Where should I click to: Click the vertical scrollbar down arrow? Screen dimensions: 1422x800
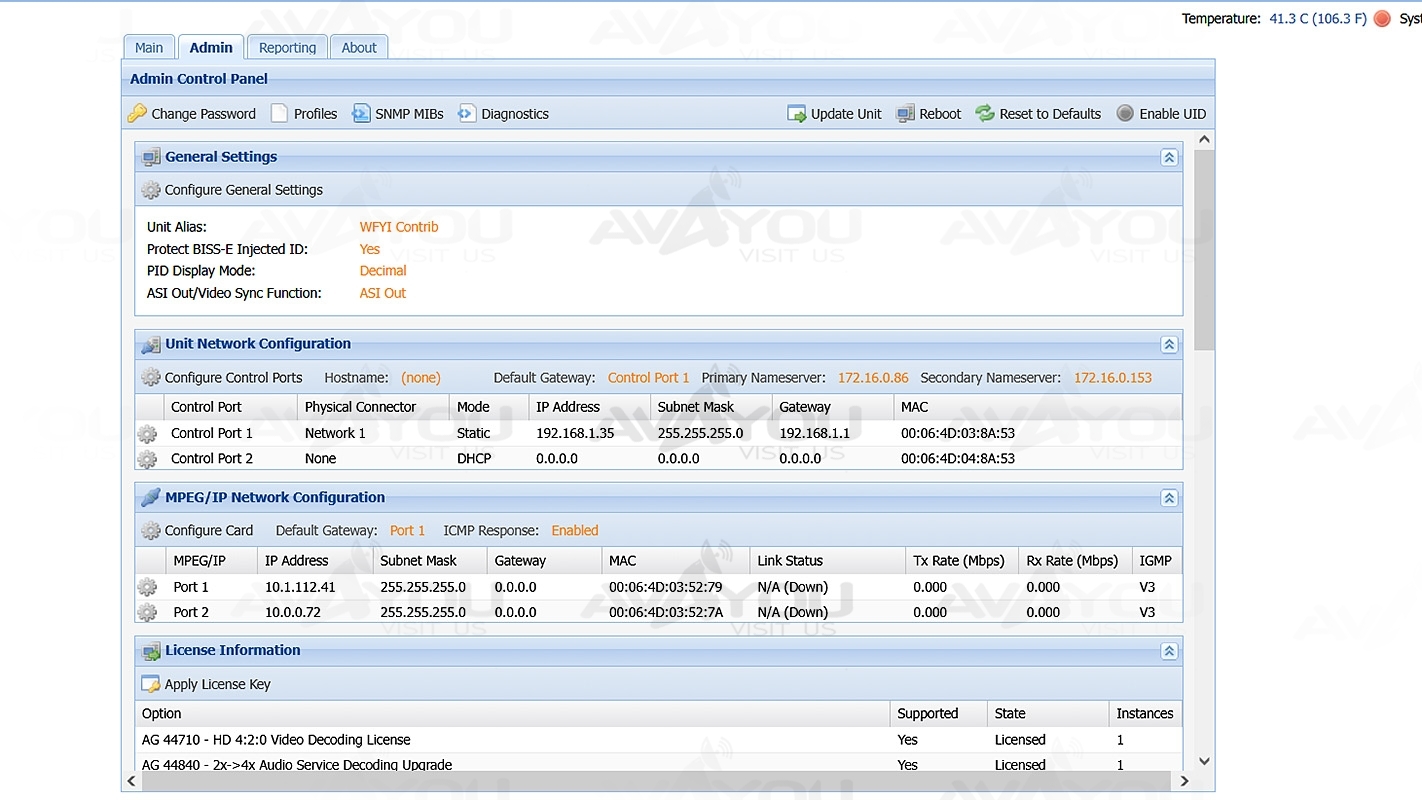coord(1204,761)
